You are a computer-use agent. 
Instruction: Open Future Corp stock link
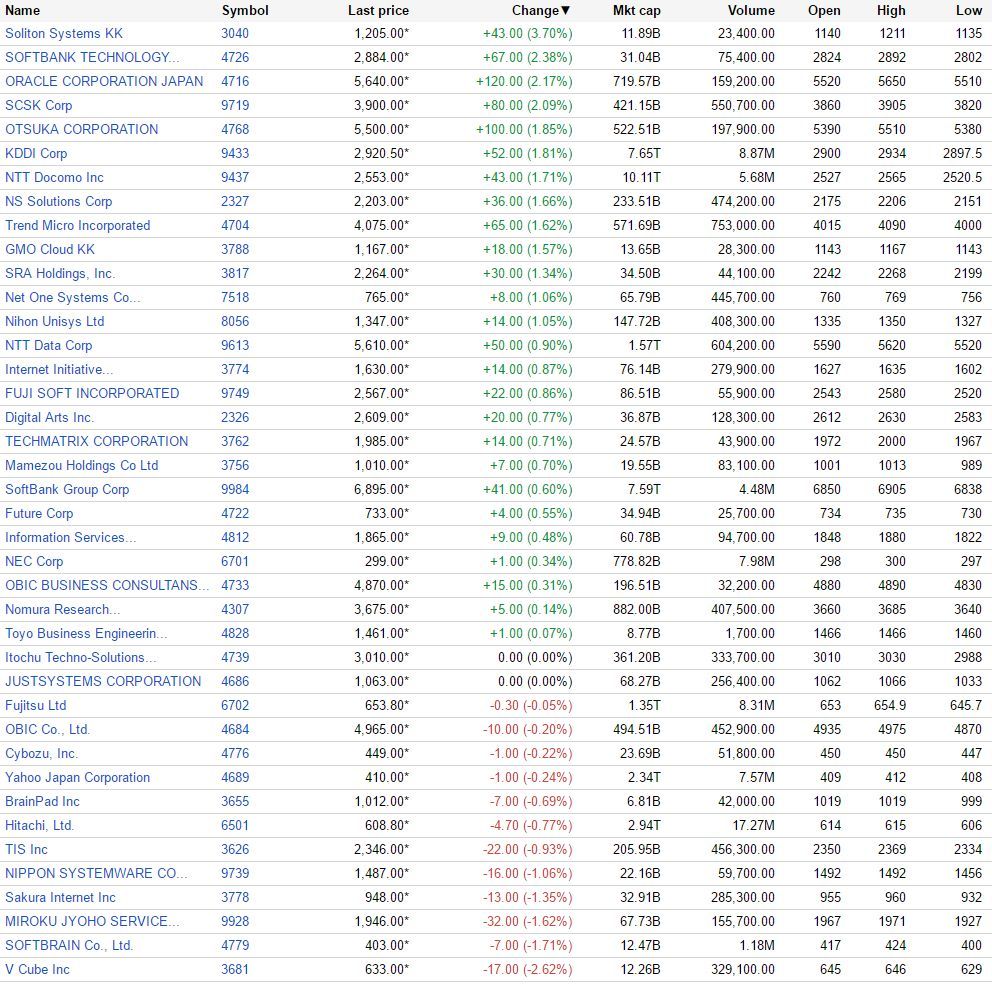pos(39,514)
